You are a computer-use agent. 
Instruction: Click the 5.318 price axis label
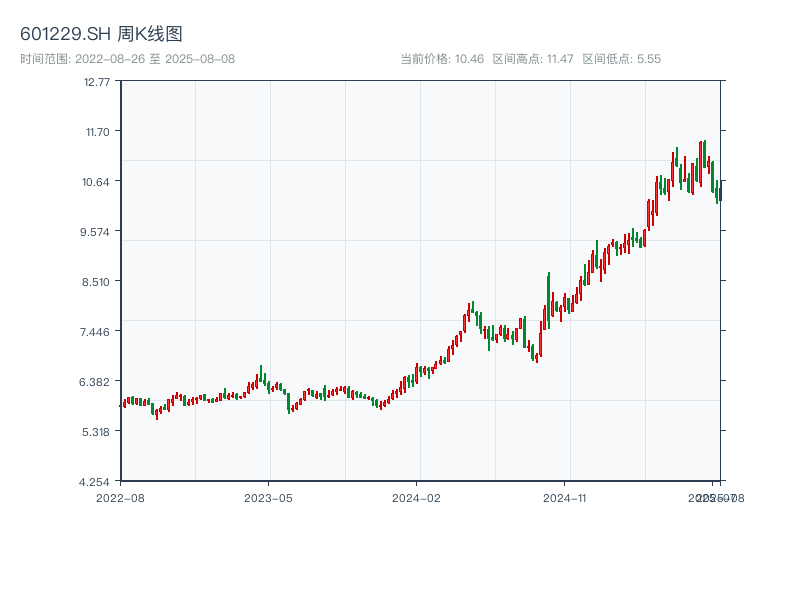tap(97, 431)
